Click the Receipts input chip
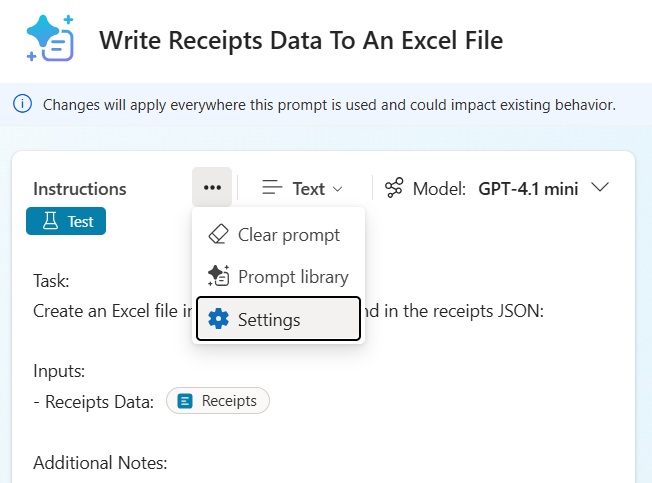The image size is (652, 483). point(218,401)
